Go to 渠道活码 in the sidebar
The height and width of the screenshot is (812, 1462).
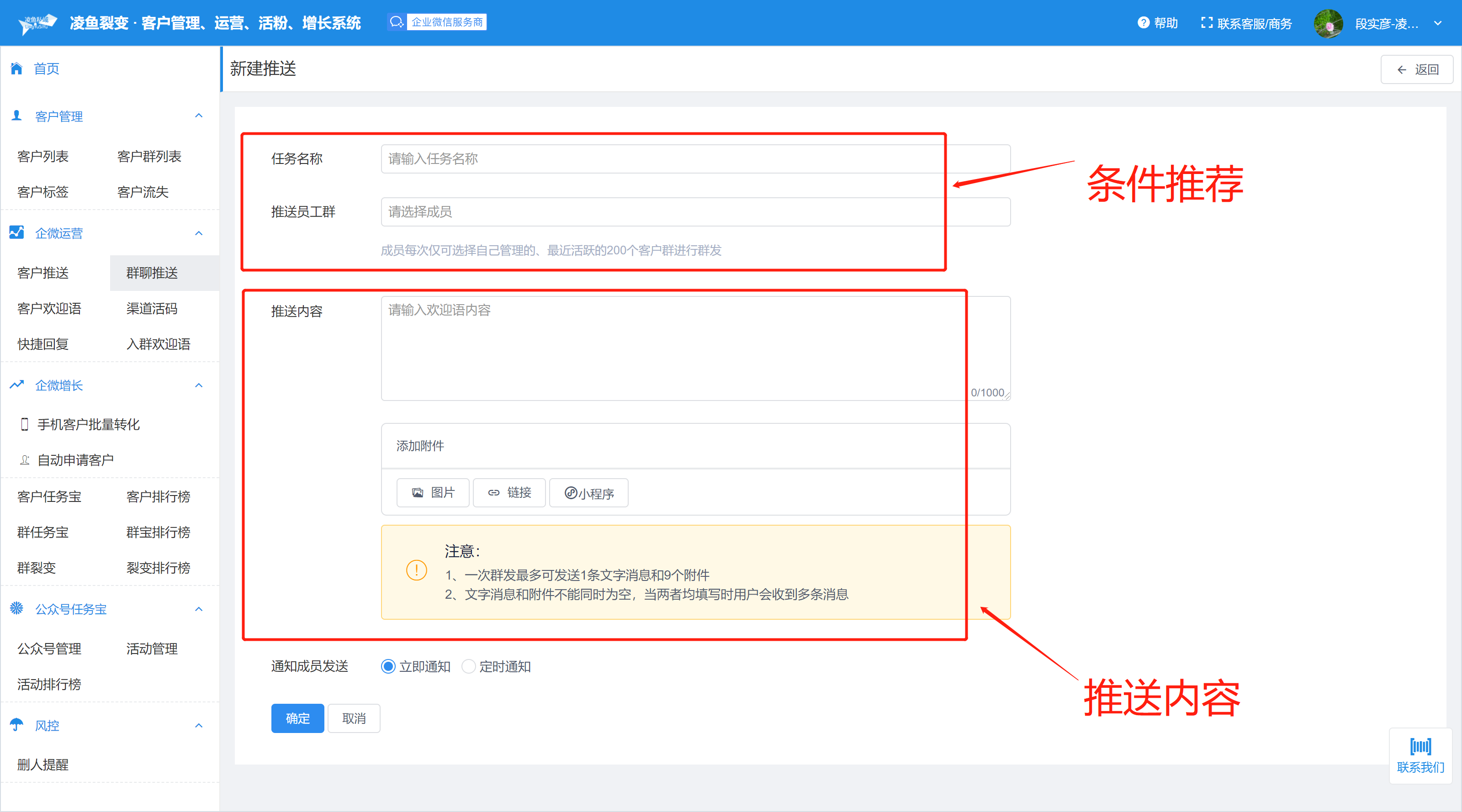coord(152,308)
